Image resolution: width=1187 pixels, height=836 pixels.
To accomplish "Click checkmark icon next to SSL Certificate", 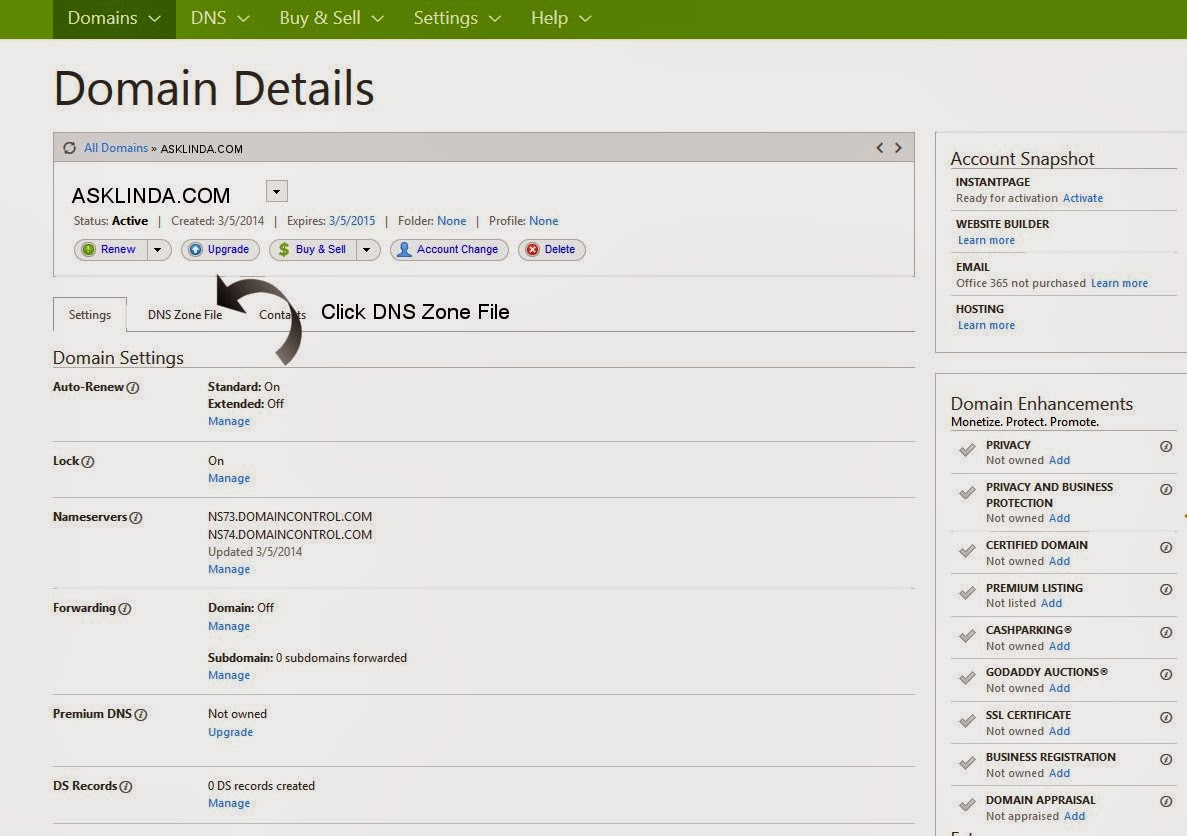I will [967, 720].
